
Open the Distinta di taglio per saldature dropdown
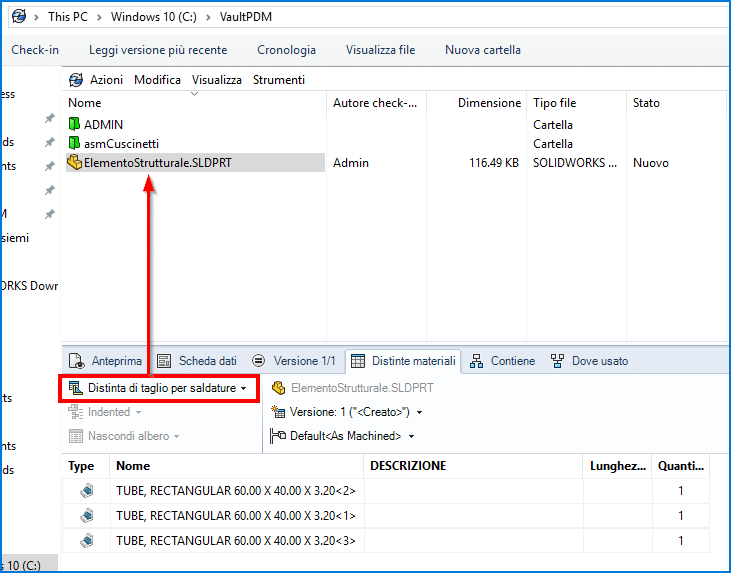point(157,387)
